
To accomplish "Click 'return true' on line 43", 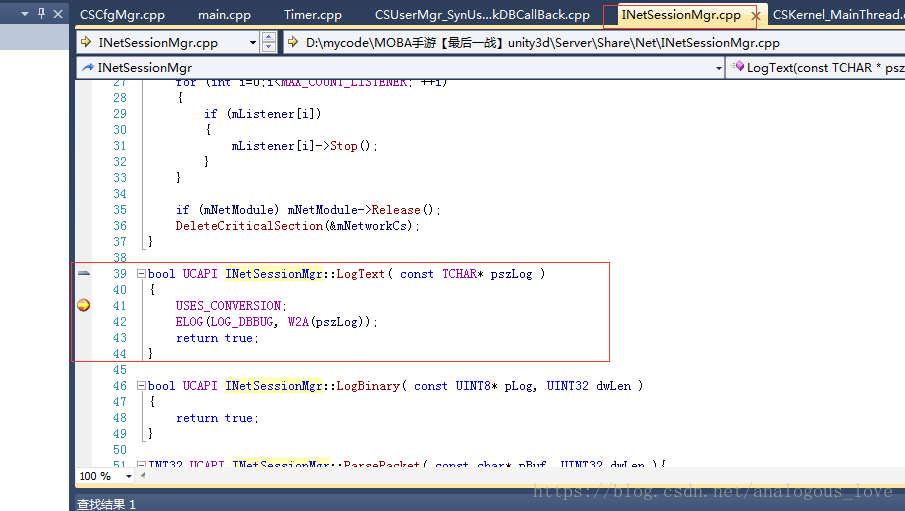I will pyautogui.click(x=214, y=338).
